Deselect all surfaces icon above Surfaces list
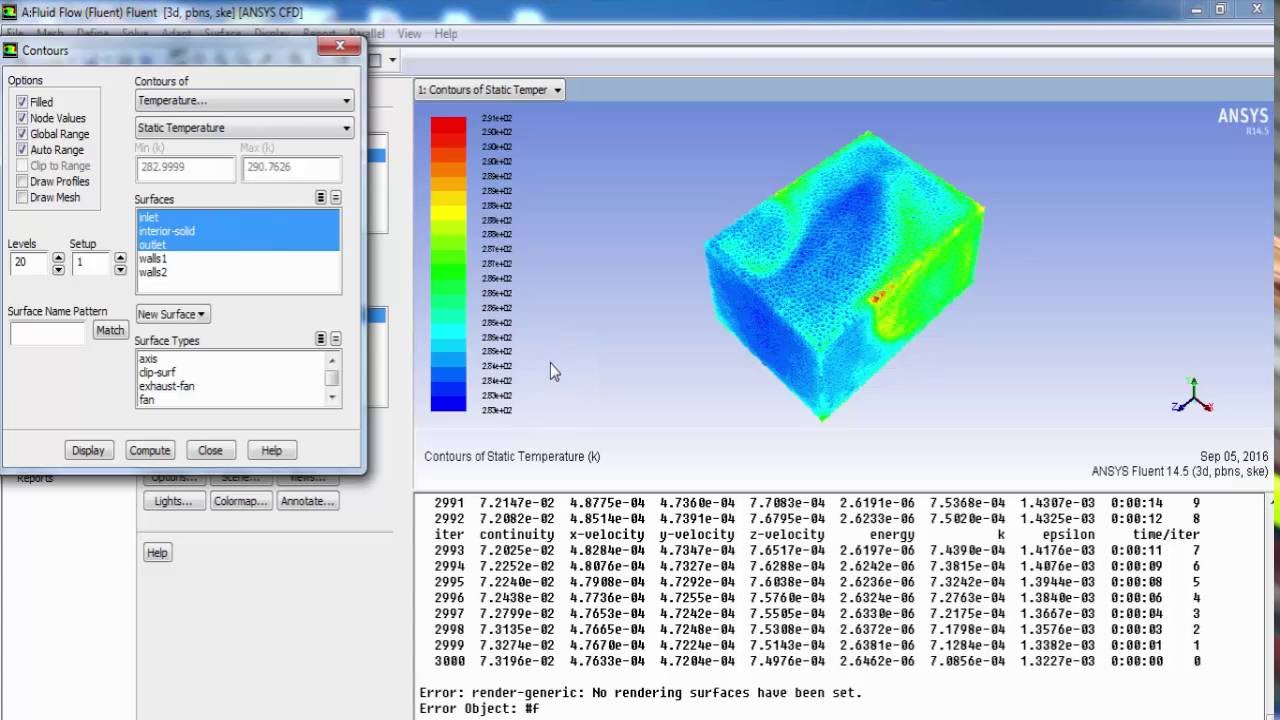Viewport: 1280px width, 720px height. click(x=336, y=198)
